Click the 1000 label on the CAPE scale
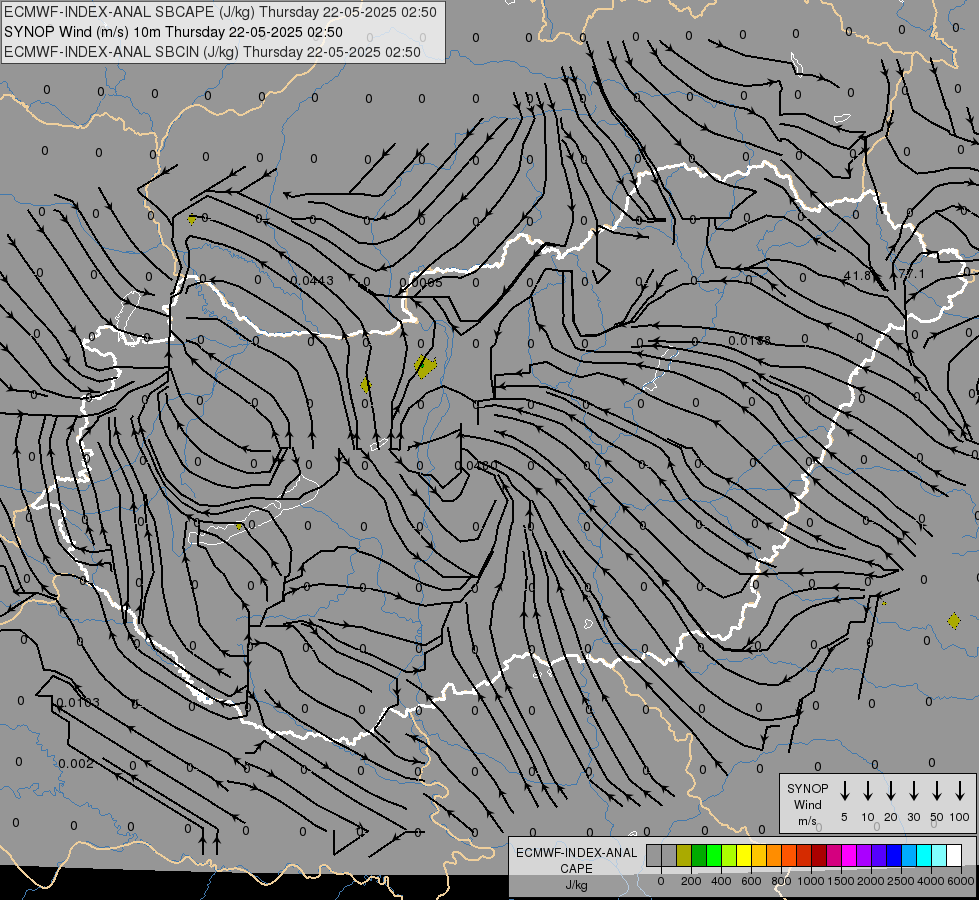 pyautogui.click(x=811, y=881)
